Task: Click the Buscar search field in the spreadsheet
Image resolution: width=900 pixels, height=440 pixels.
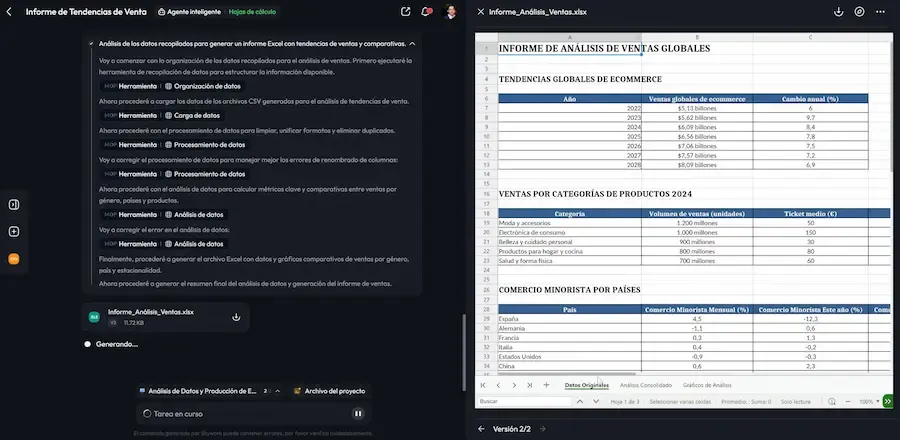Action: coord(524,402)
